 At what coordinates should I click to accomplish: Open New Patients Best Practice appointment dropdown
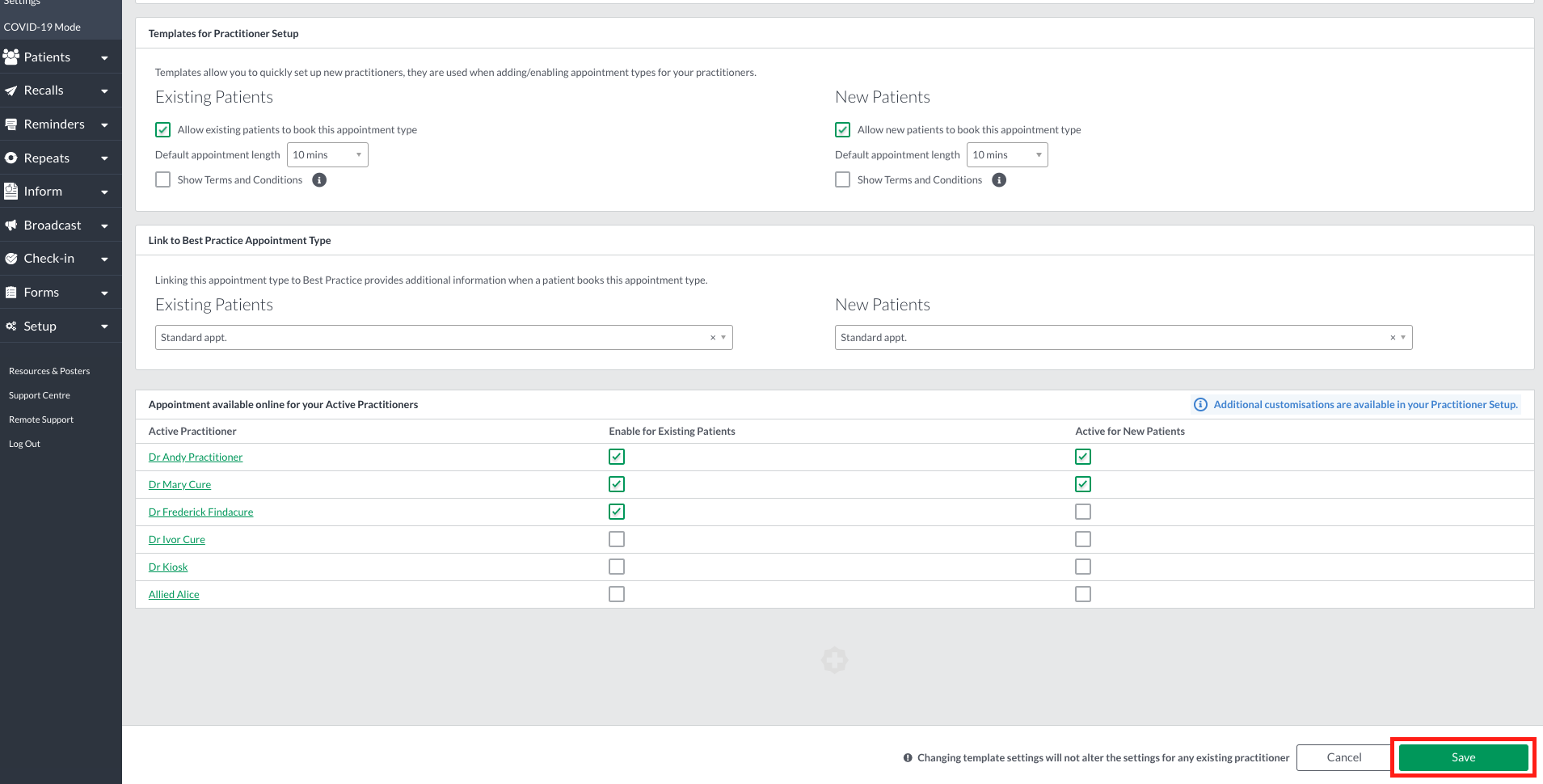click(x=1124, y=338)
